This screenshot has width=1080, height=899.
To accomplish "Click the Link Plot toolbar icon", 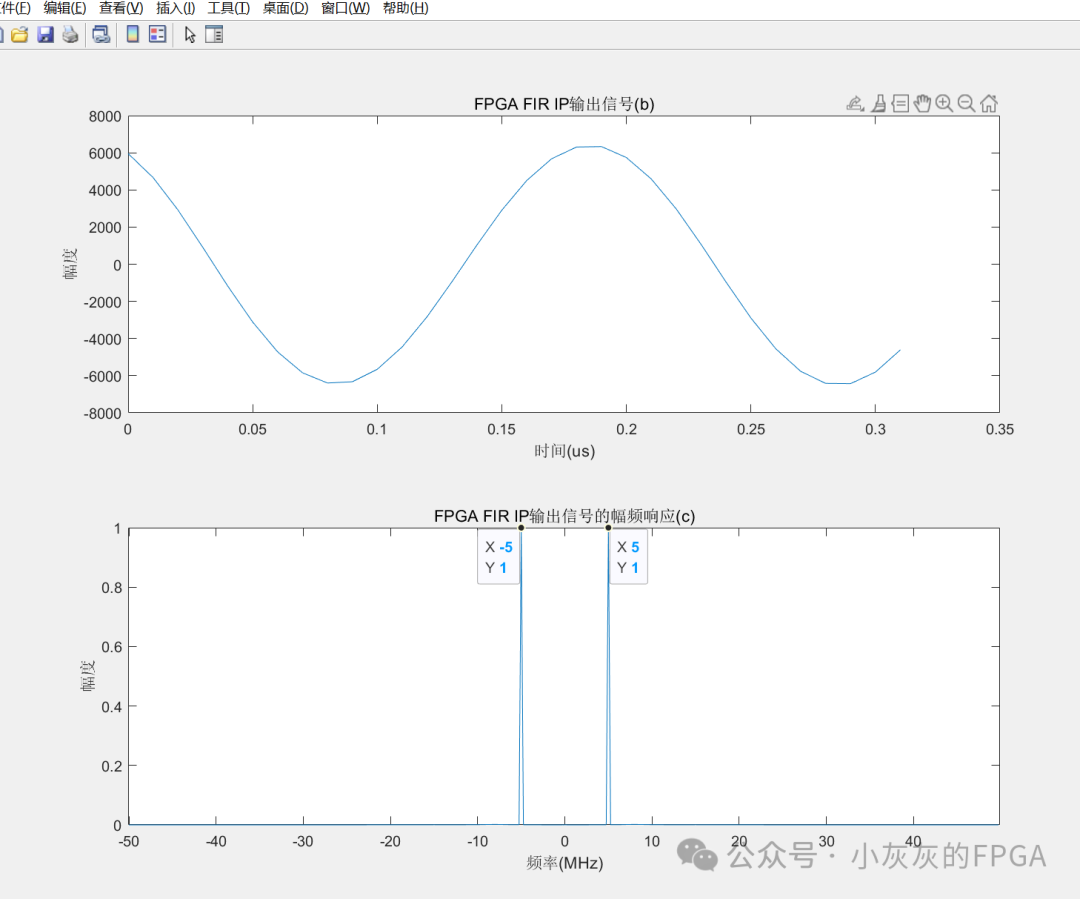I will click(x=101, y=34).
